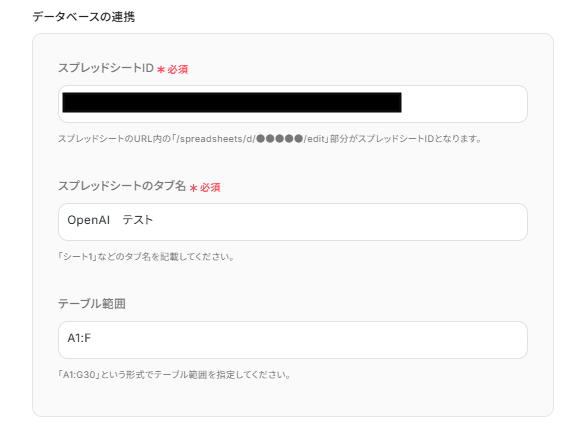
Task: Click empty space after the redacted ID
Action: tap(463, 104)
